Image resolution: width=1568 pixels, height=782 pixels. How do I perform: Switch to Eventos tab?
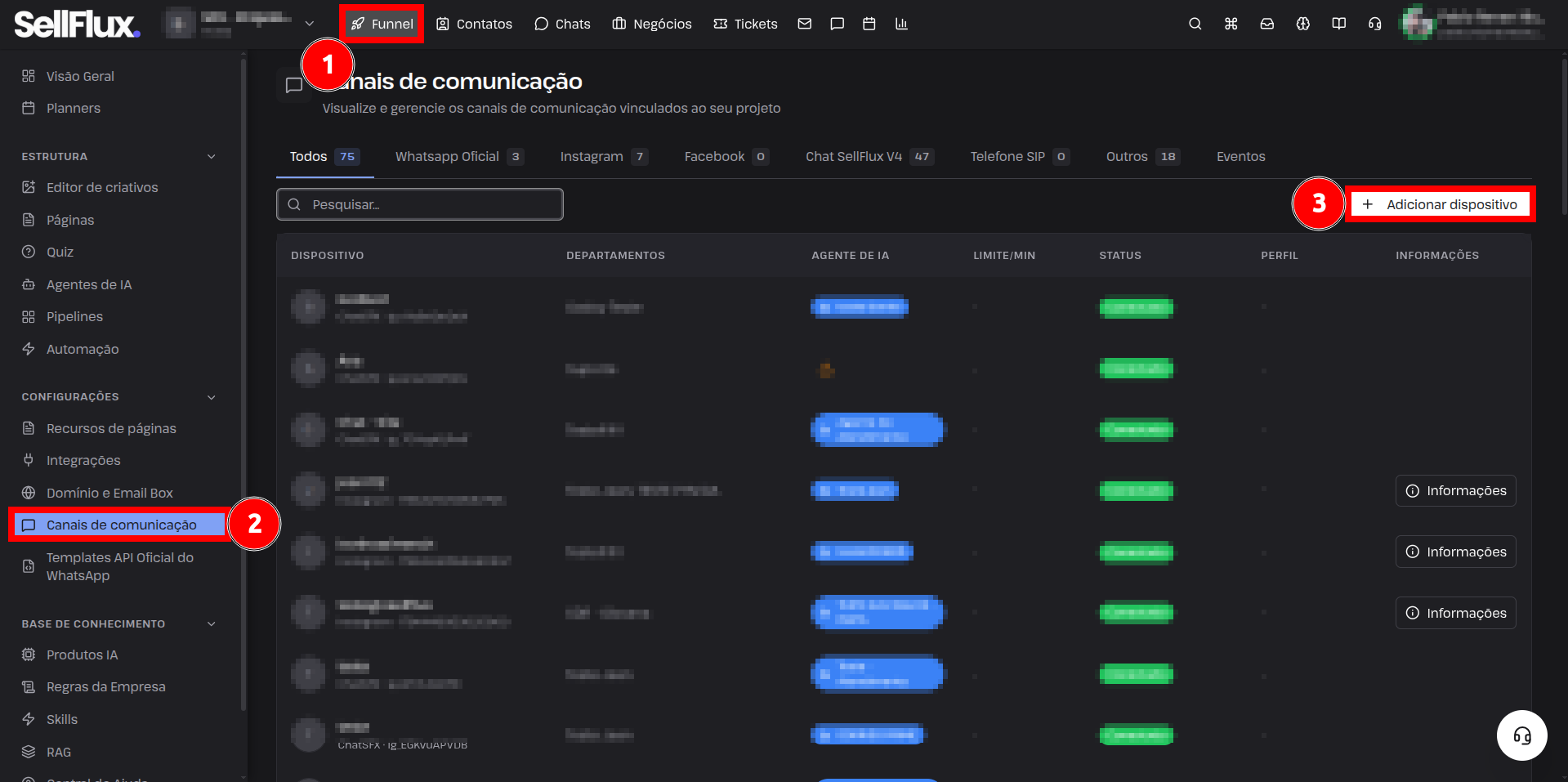click(1240, 156)
